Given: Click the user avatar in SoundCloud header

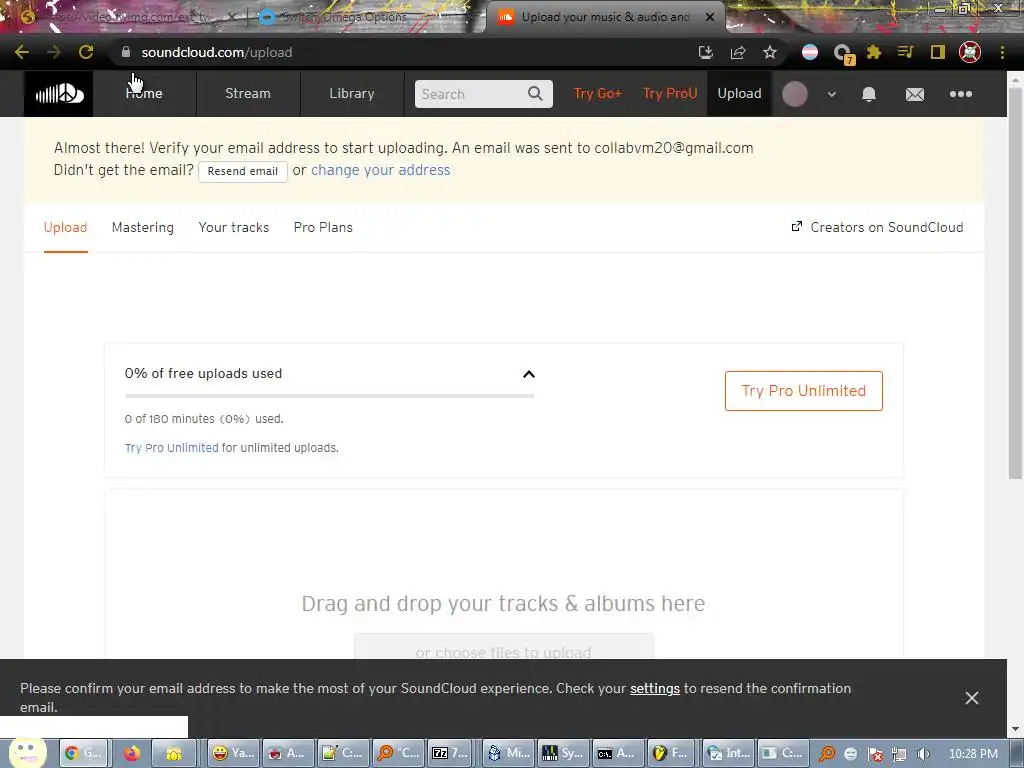Looking at the screenshot, I should (795, 94).
